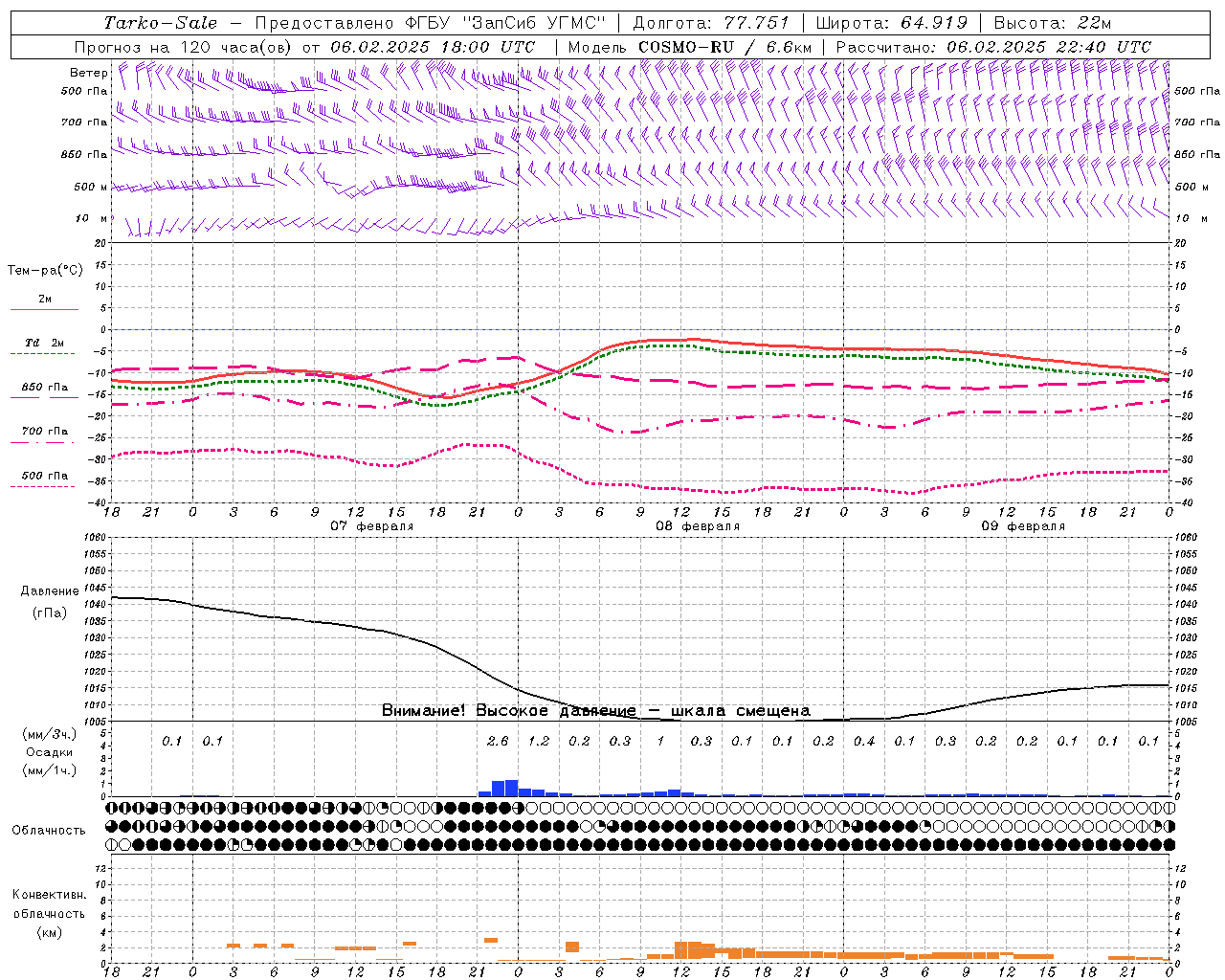Click the "09 февраля" date label
Image resolution: width=1225 pixels, height=980 pixels.
1022,526
